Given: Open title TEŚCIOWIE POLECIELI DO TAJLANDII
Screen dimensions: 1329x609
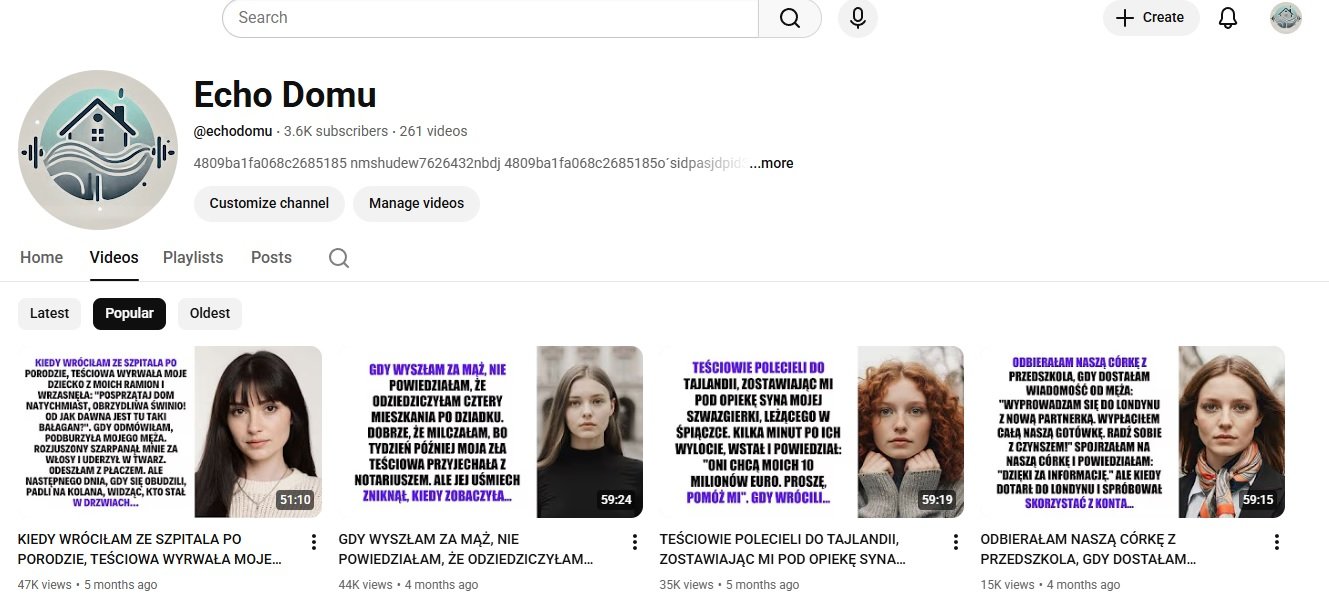Looking at the screenshot, I should click(x=783, y=549).
